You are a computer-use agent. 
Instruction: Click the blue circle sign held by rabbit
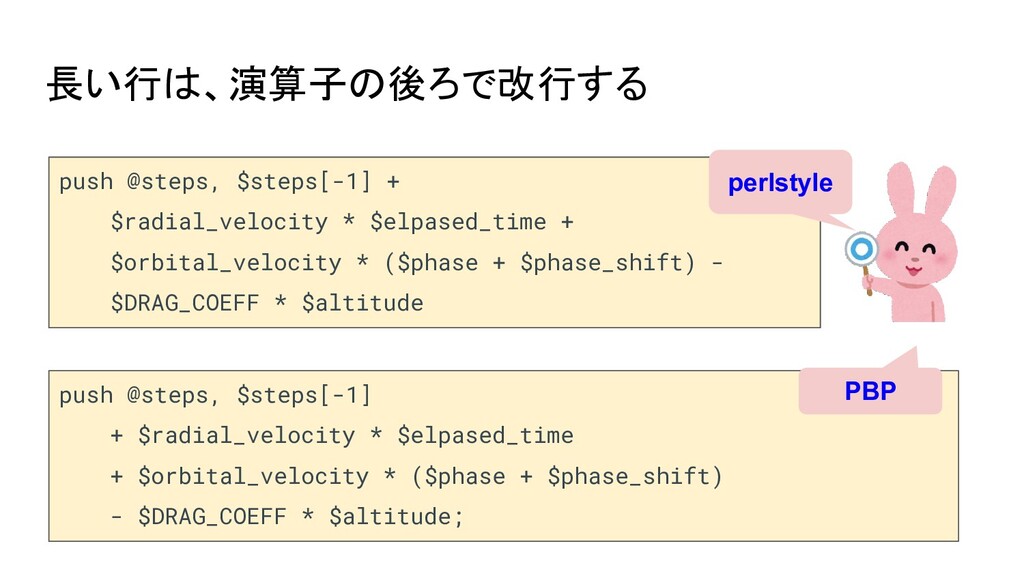[861, 249]
